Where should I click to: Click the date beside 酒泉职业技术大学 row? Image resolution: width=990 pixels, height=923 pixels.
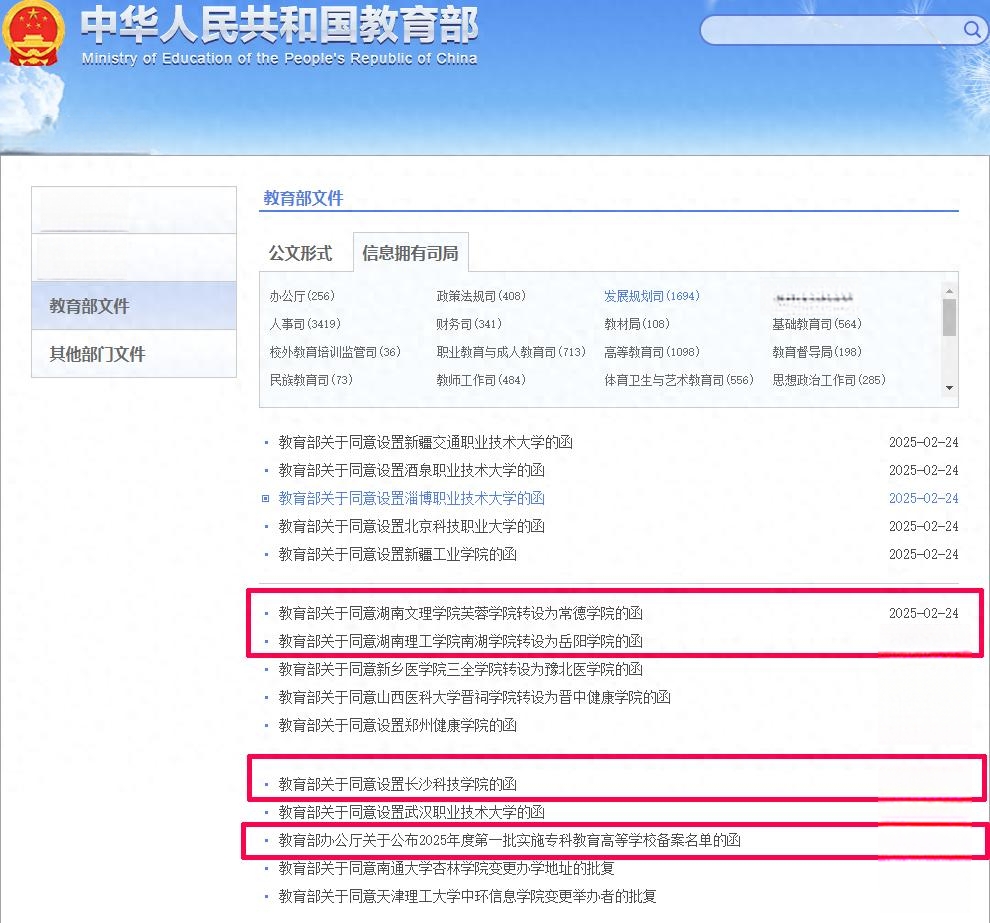click(x=924, y=470)
